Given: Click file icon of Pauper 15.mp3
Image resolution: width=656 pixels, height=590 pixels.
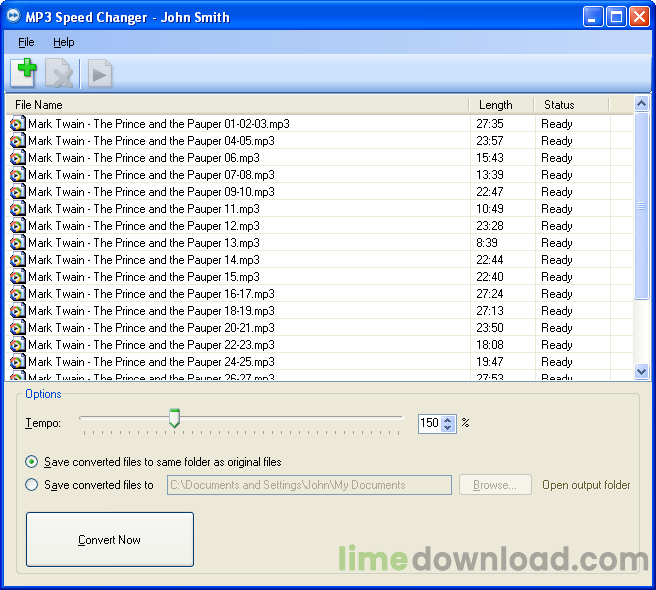Looking at the screenshot, I should click(x=17, y=277).
